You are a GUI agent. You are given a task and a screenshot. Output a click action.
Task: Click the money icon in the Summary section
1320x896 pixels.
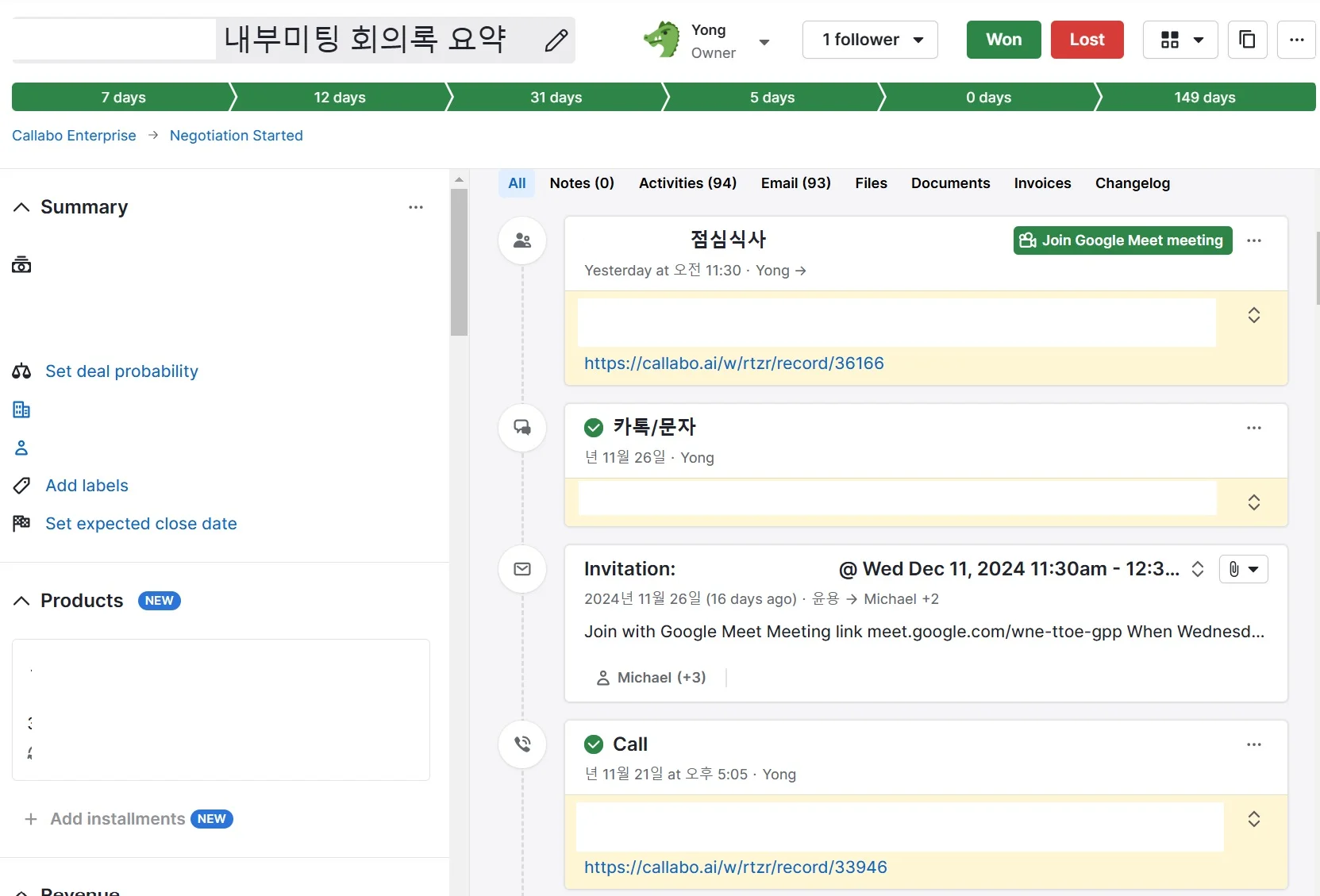tap(21, 264)
